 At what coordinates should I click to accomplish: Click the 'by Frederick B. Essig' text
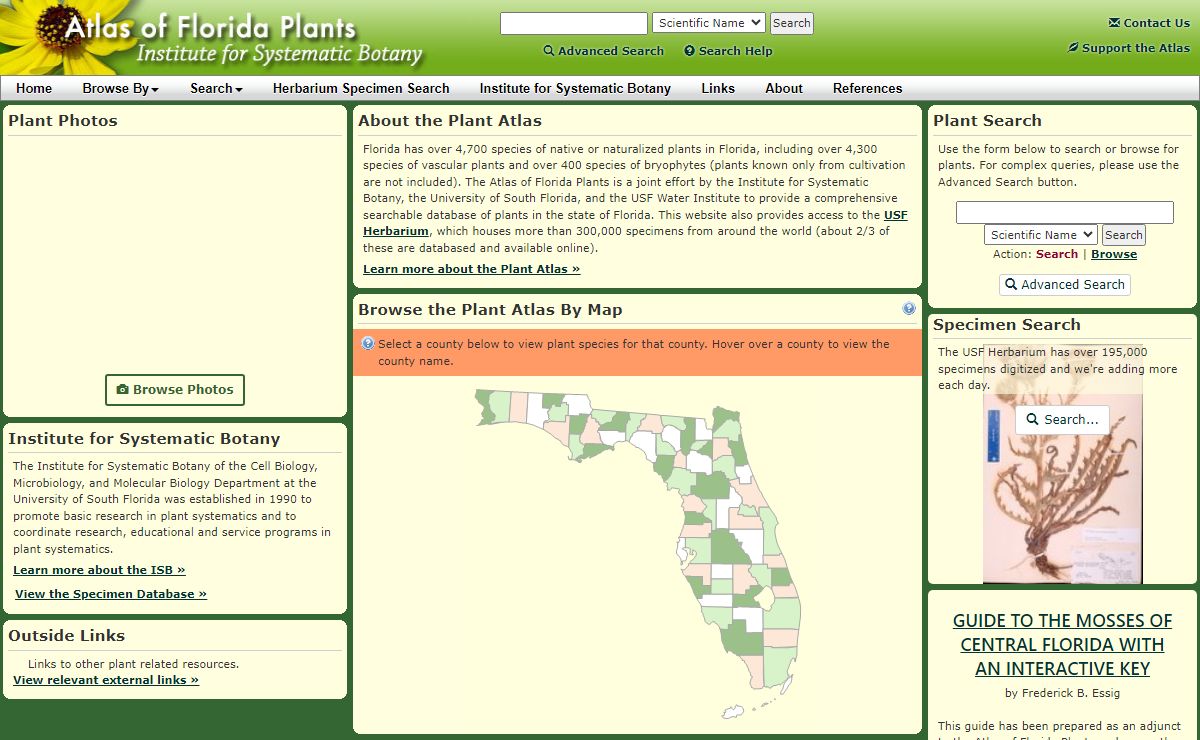coord(1062,693)
